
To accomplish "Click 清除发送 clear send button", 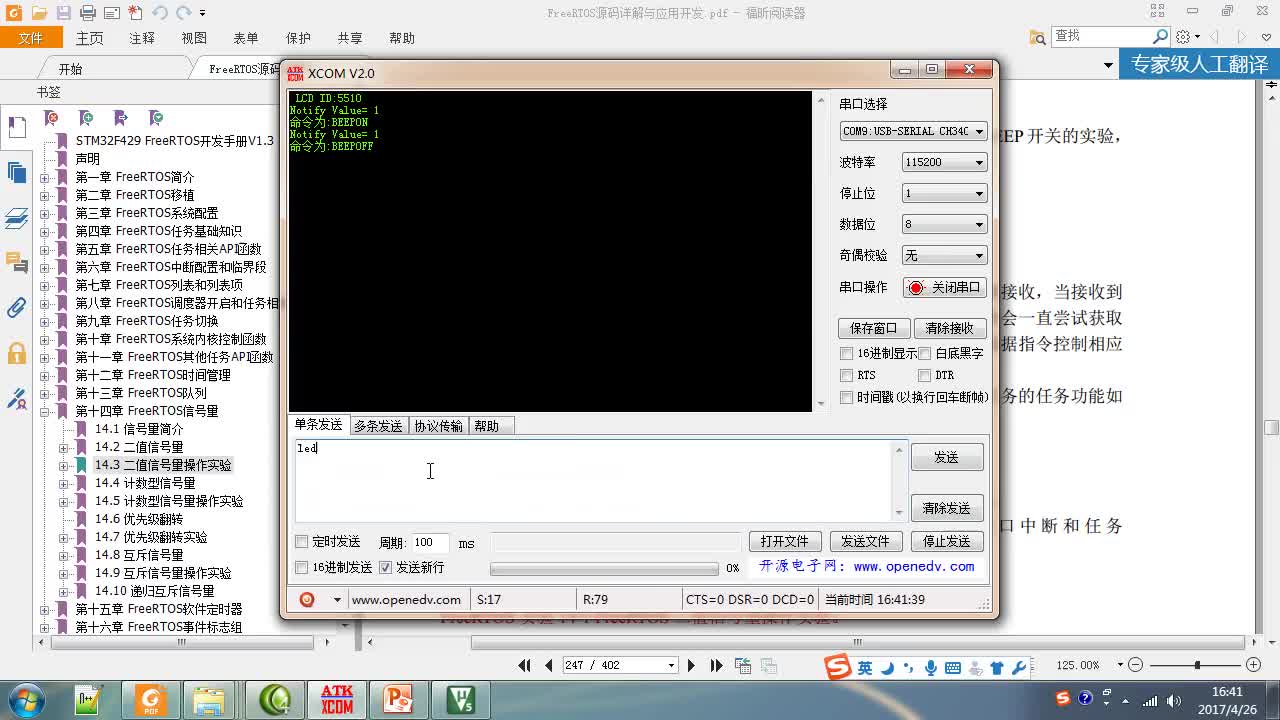I will pos(946,508).
